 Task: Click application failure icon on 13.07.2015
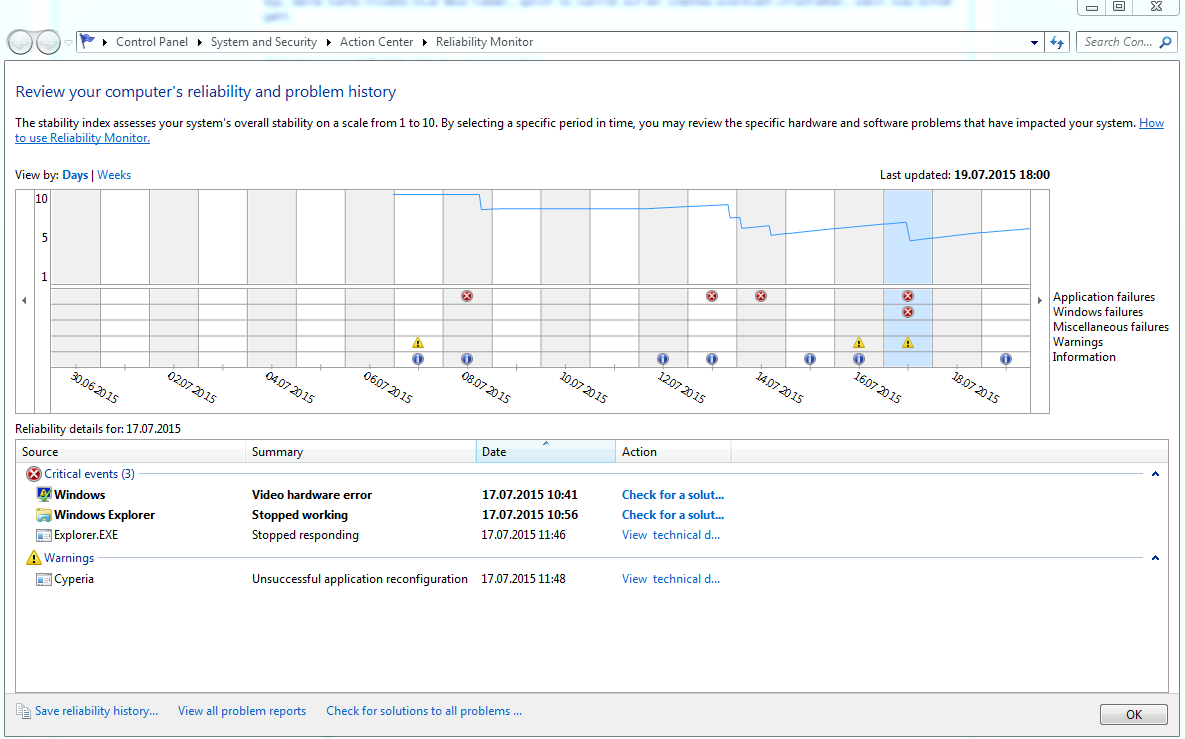[712, 296]
